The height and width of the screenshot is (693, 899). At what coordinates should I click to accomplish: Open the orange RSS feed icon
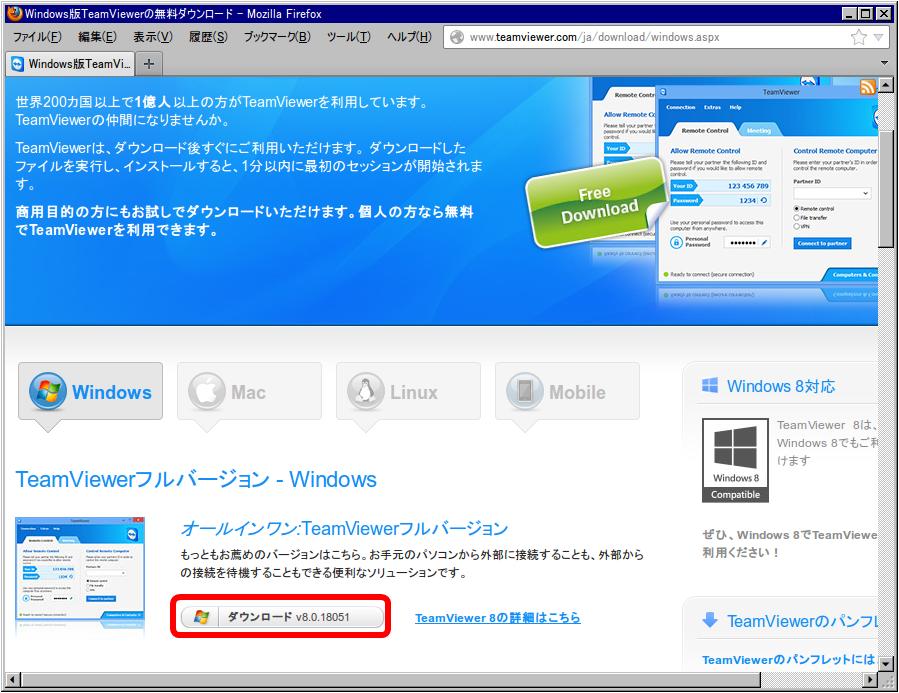868,87
